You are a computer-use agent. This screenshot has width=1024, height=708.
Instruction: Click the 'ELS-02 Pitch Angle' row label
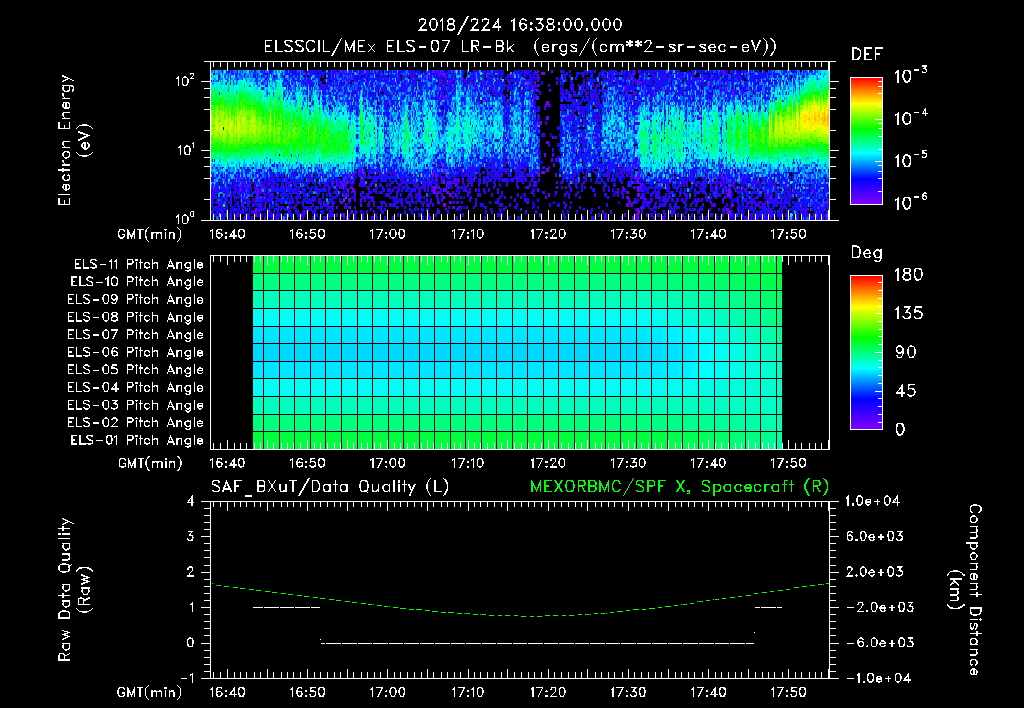coord(136,423)
